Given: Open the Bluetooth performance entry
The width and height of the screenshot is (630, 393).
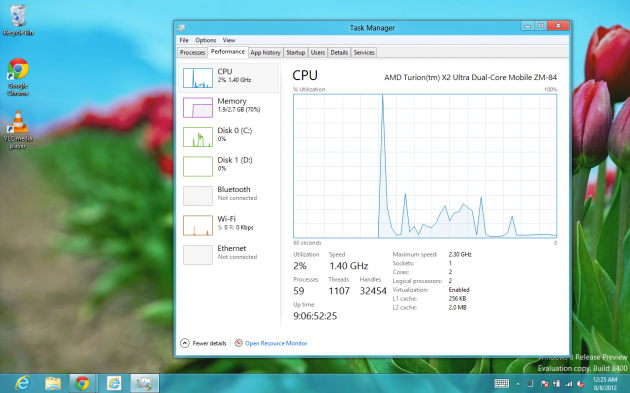Looking at the screenshot, I should [x=228, y=195].
